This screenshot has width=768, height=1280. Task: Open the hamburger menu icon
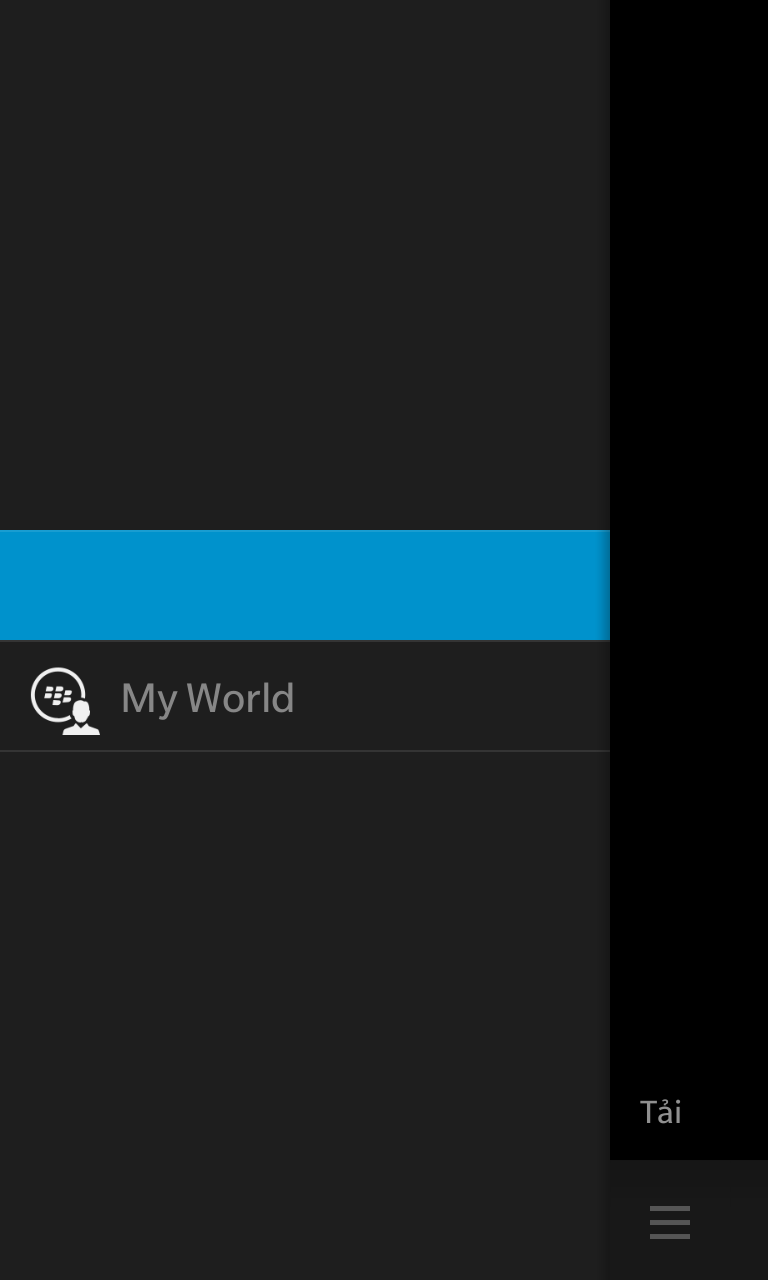tap(669, 1221)
